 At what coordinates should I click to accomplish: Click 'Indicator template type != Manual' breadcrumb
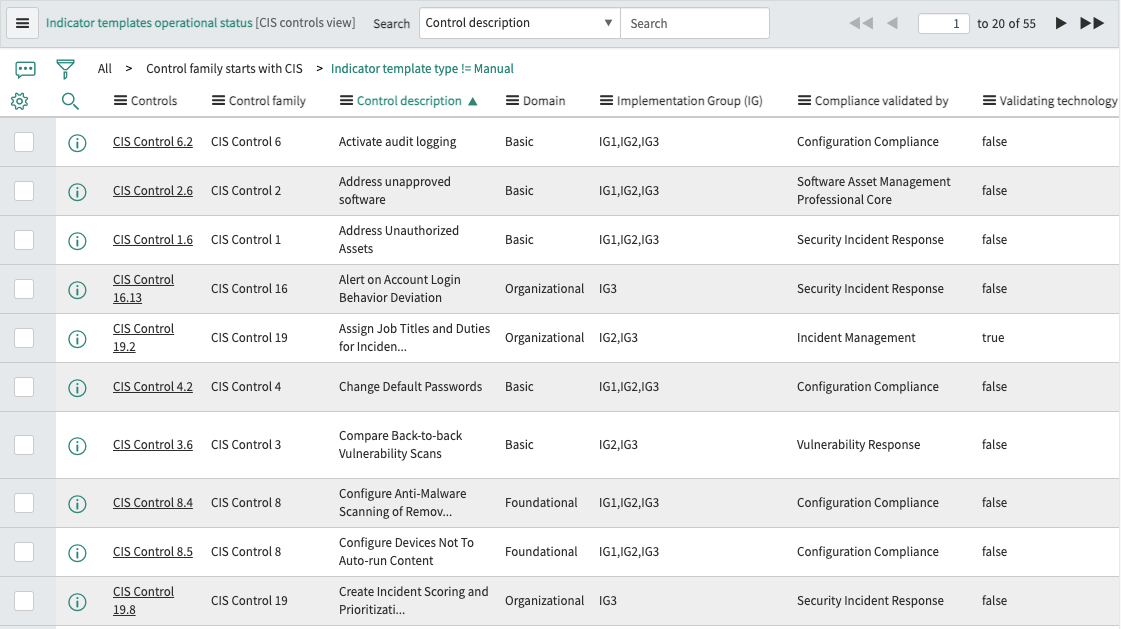tap(422, 69)
